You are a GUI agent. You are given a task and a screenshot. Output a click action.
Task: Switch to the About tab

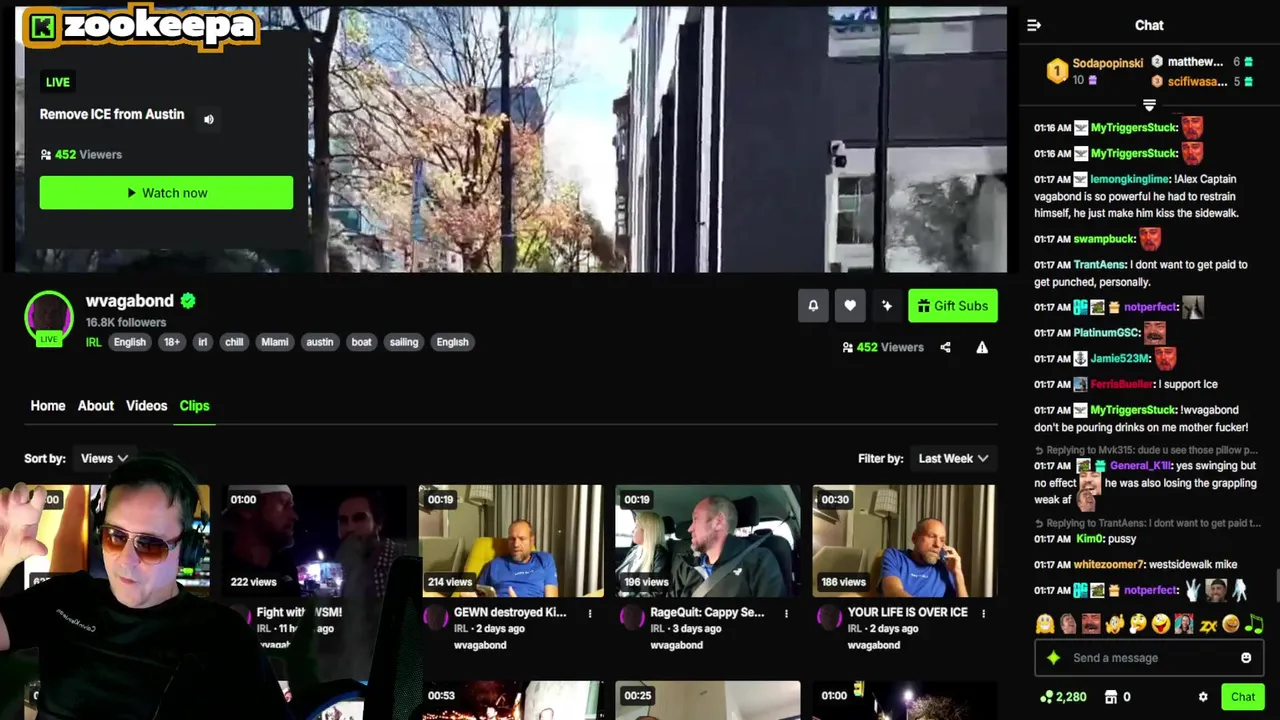coord(96,405)
